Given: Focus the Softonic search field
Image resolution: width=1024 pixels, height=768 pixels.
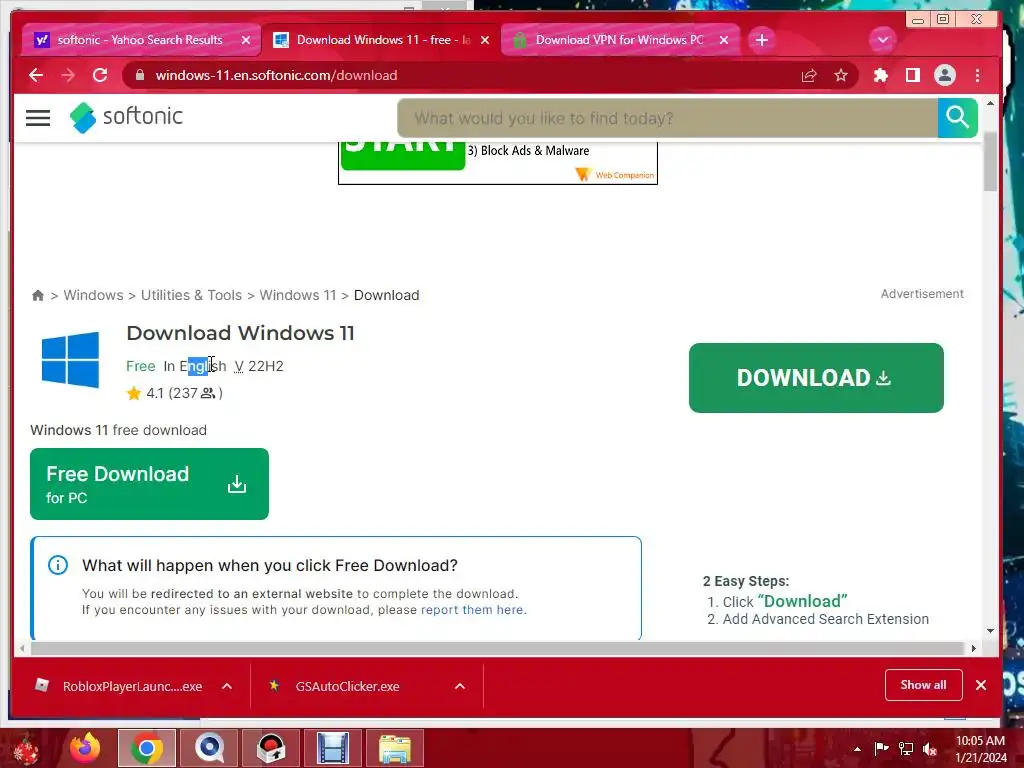Looking at the screenshot, I should click(667, 118).
